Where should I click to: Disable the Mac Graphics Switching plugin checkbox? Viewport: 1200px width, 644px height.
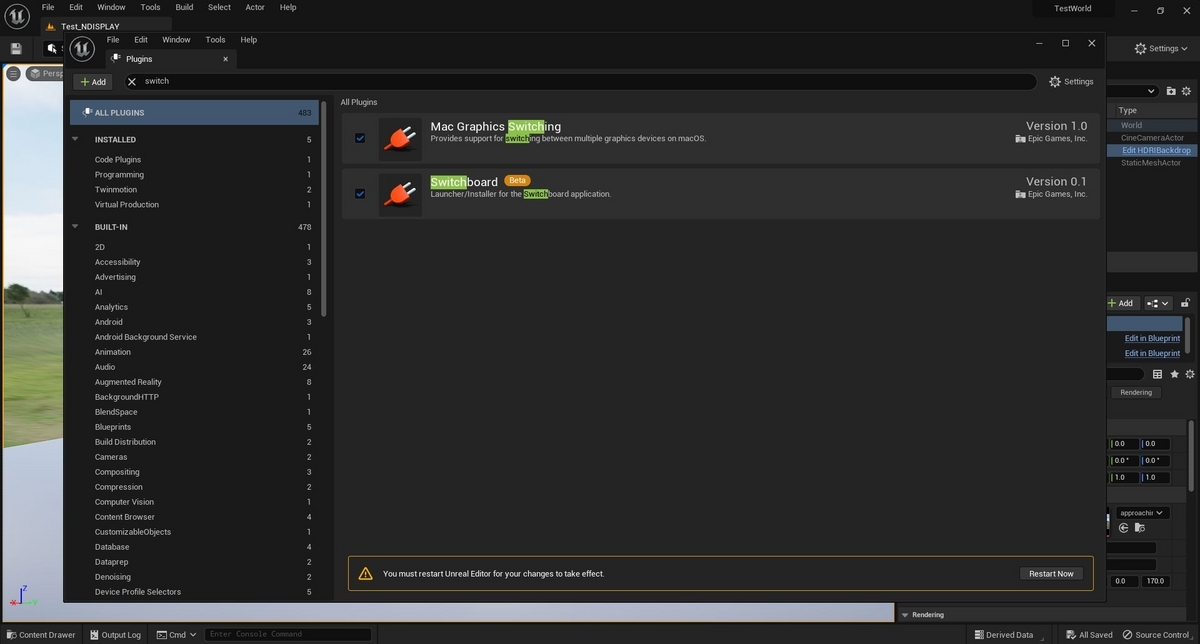[360, 138]
